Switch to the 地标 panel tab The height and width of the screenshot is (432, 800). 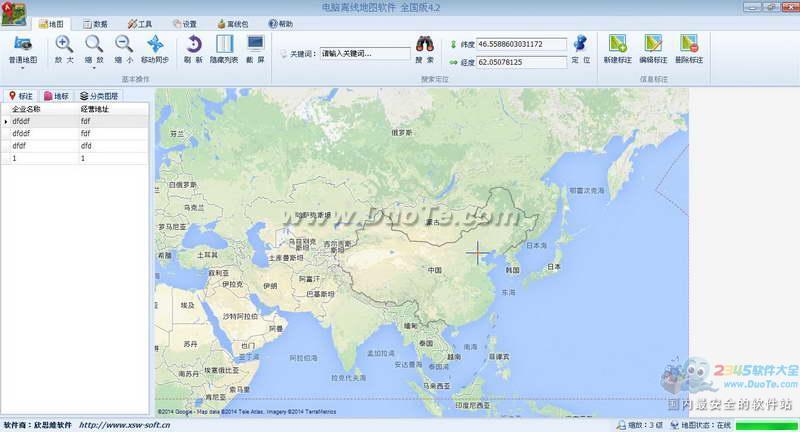tap(56, 96)
